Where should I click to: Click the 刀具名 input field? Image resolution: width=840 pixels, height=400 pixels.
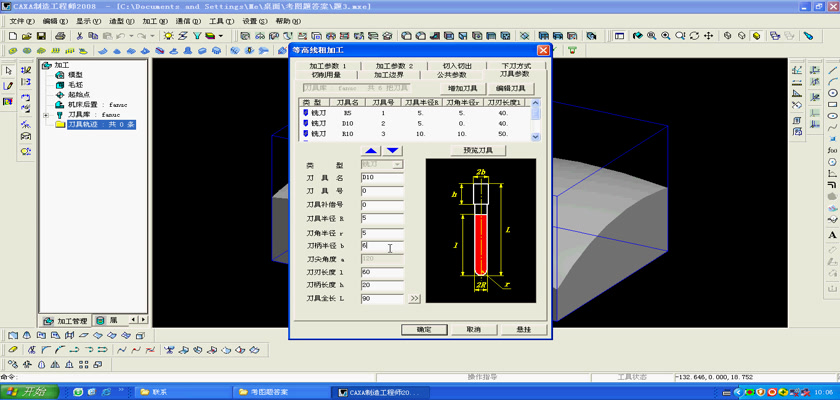(x=382, y=178)
